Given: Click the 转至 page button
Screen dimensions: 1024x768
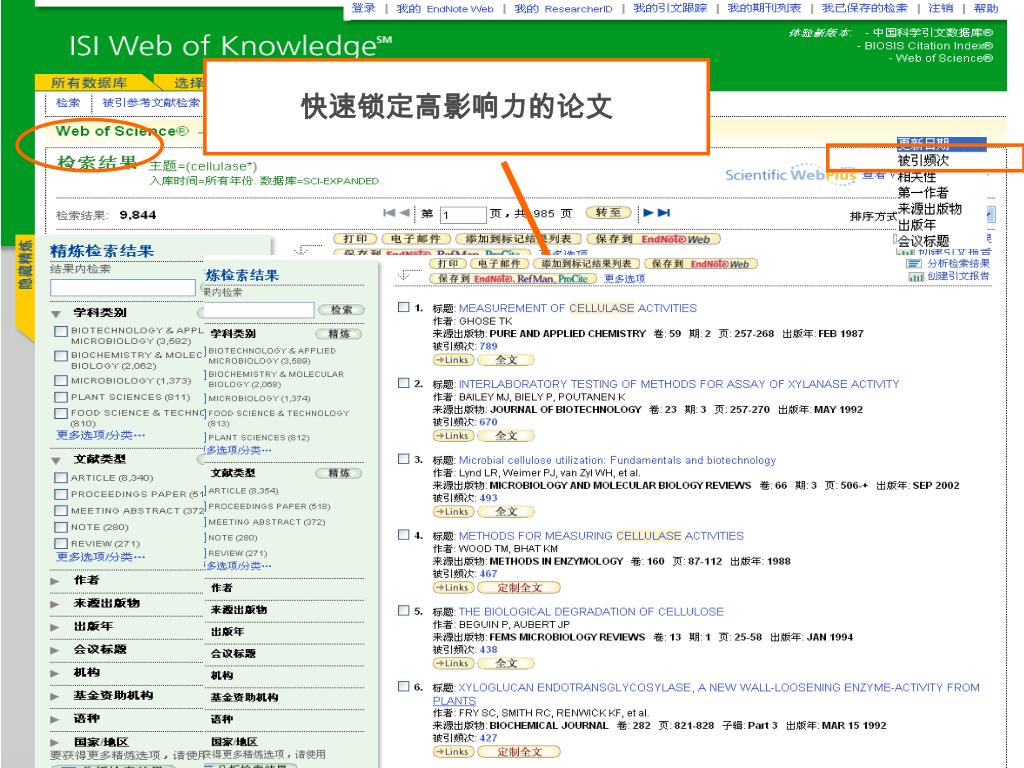Looking at the screenshot, I should pos(608,212).
